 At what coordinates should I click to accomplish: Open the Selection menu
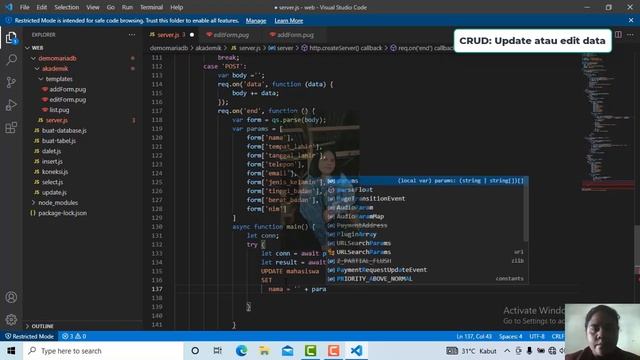coord(67,7)
